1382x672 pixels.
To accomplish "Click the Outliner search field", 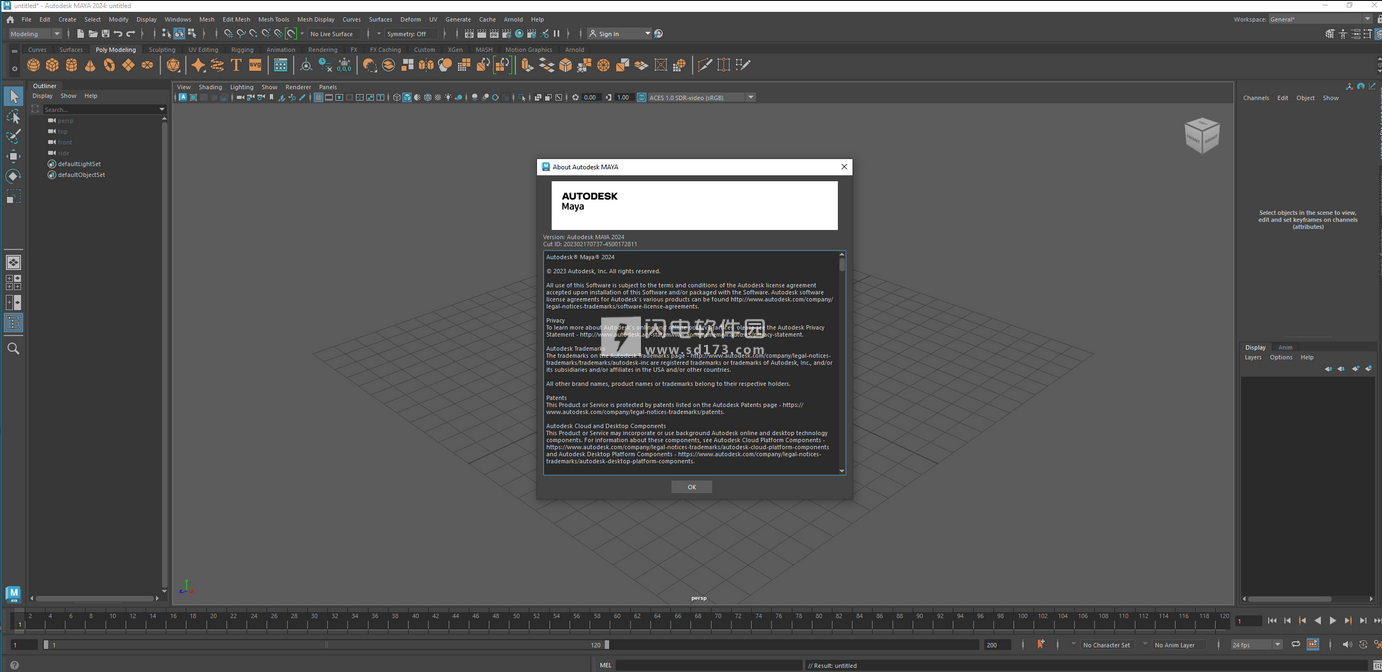I will (100, 109).
